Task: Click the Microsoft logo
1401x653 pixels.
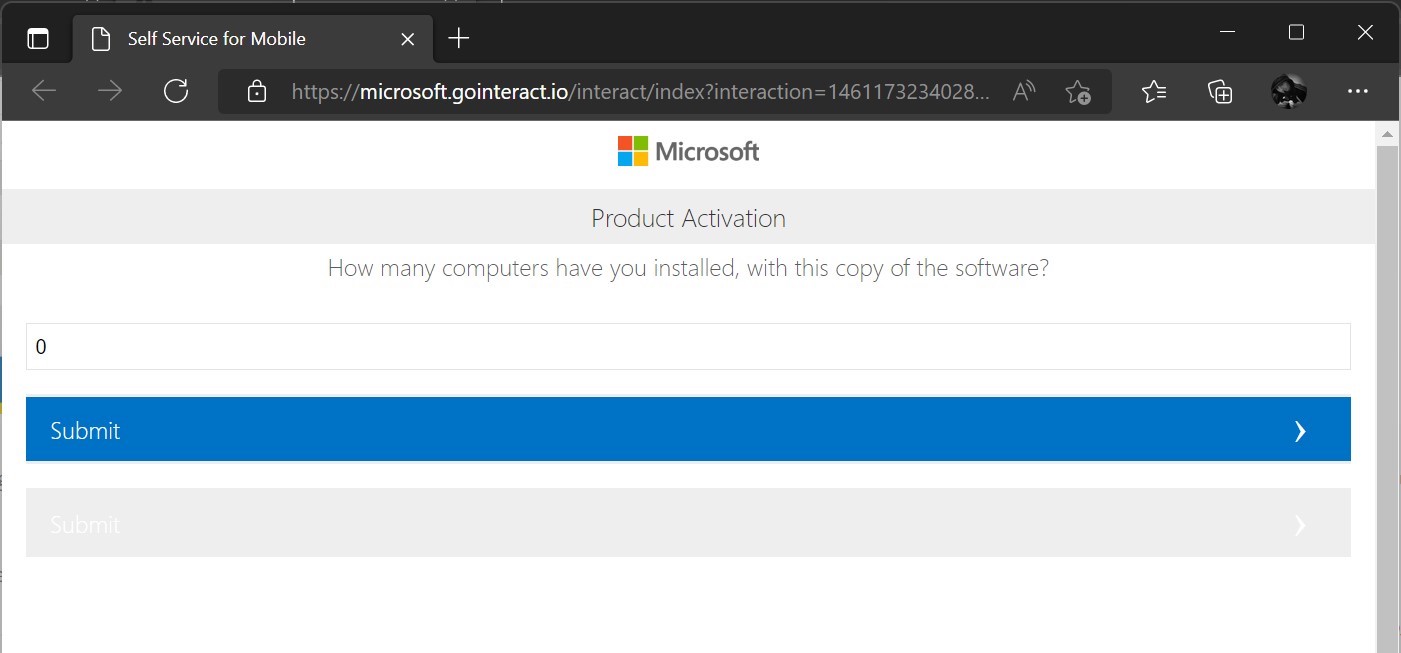Action: [689, 152]
